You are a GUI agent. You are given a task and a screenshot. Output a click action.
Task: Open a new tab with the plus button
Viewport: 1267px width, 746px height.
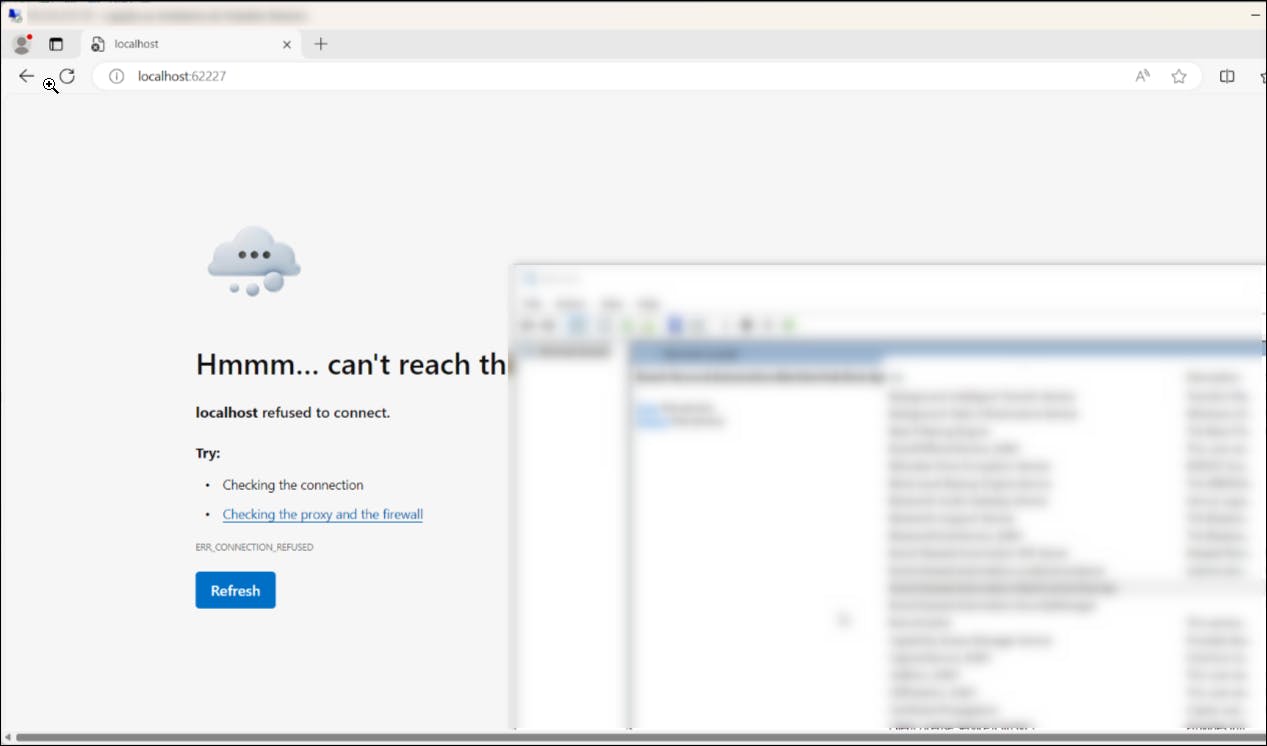coord(321,44)
